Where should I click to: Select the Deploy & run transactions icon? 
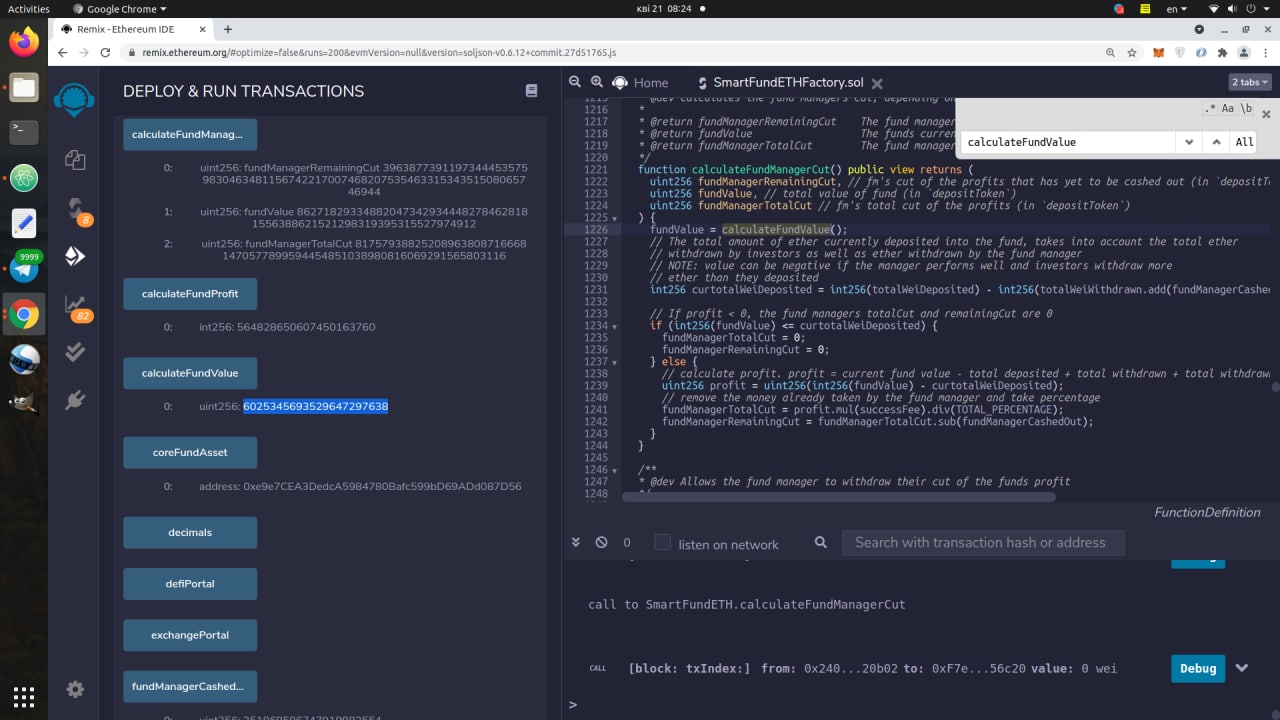pyautogui.click(x=75, y=256)
